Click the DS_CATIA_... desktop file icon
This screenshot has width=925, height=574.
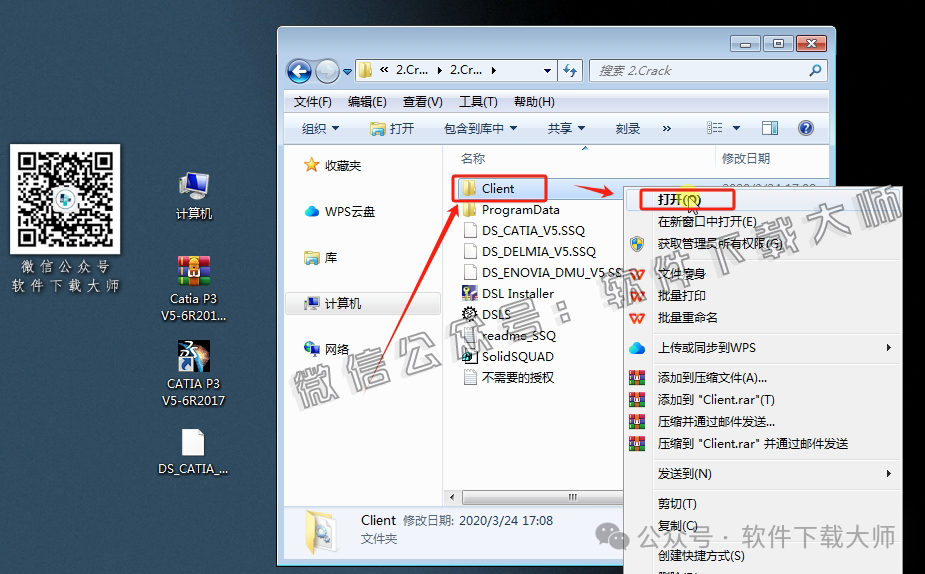click(193, 452)
